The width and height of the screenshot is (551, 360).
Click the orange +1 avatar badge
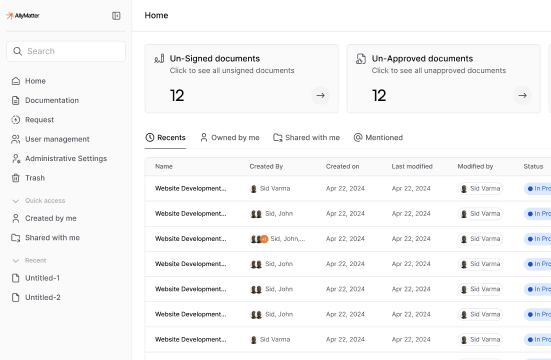[264, 239]
